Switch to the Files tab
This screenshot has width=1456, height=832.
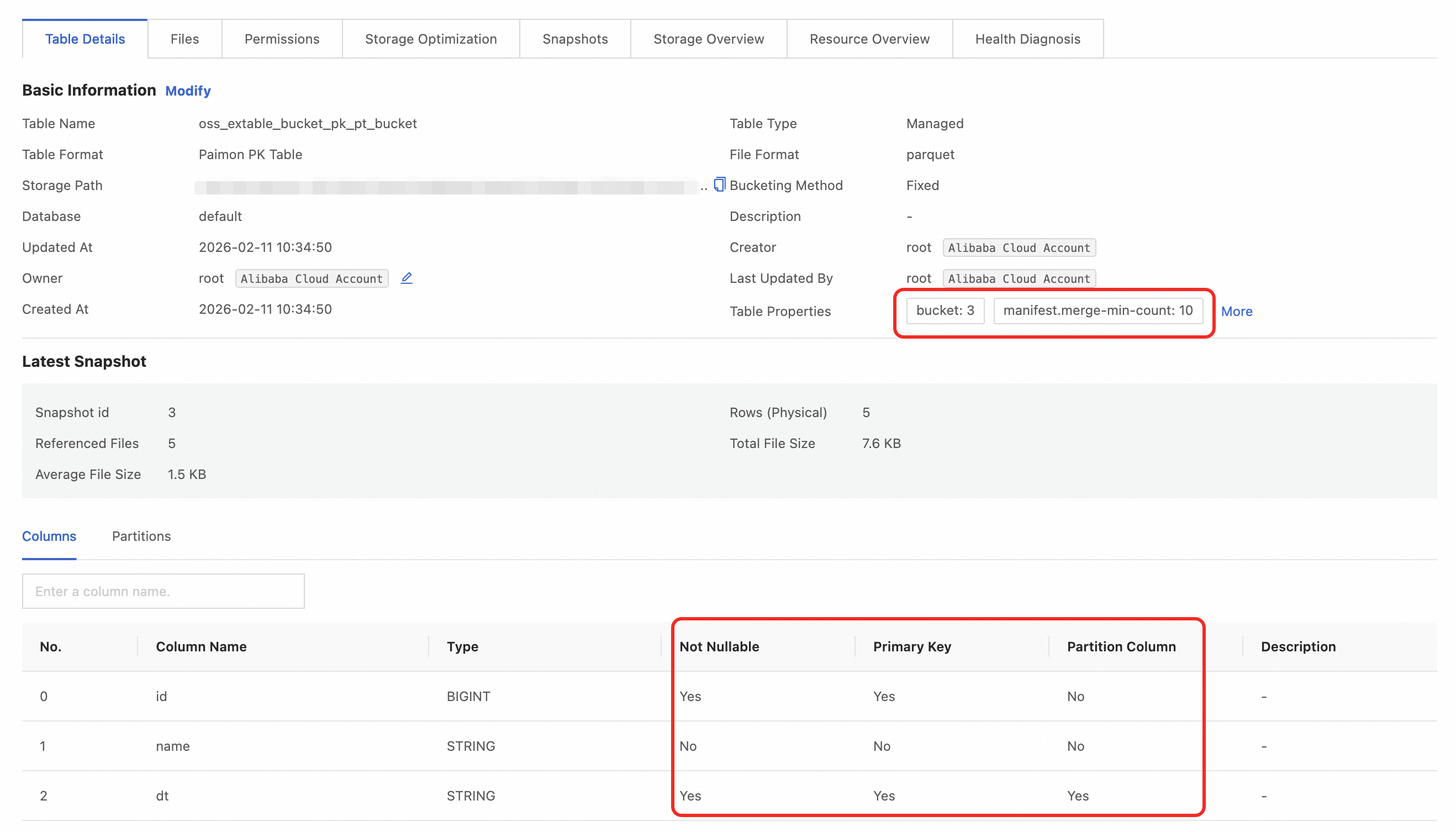[x=184, y=39]
